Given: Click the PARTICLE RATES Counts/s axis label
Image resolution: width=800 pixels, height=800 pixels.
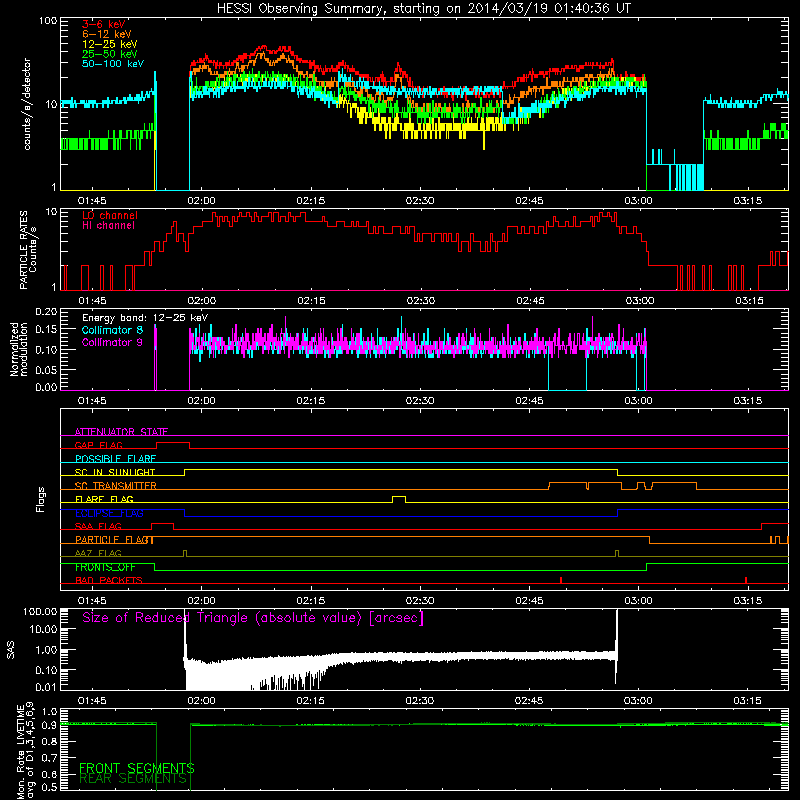Looking at the screenshot, I should 28,250.
